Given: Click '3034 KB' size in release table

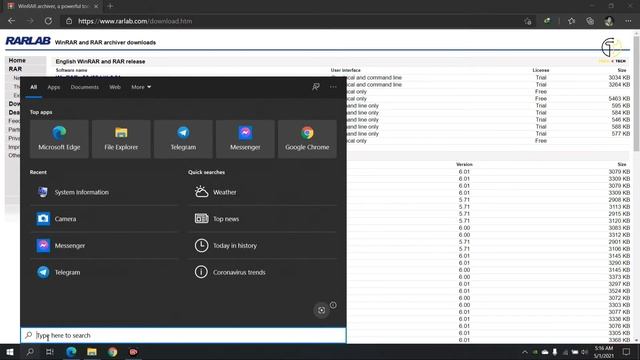Looking at the screenshot, I should (x=619, y=77).
